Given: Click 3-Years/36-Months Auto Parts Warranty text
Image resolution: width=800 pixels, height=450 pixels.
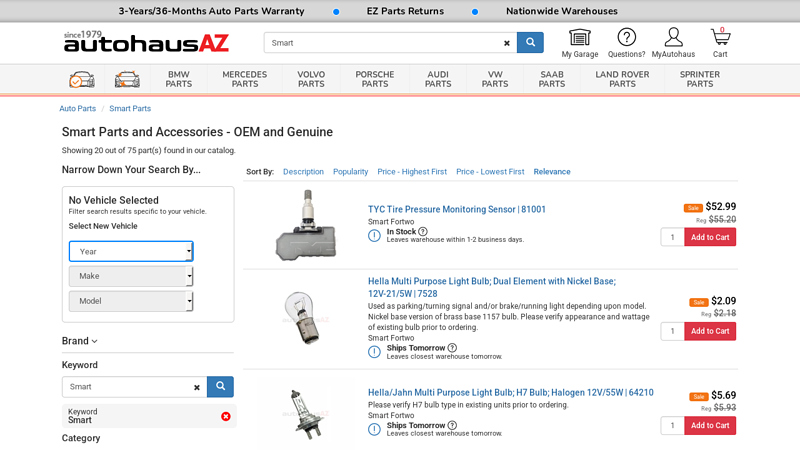Looking at the screenshot, I should [211, 11].
